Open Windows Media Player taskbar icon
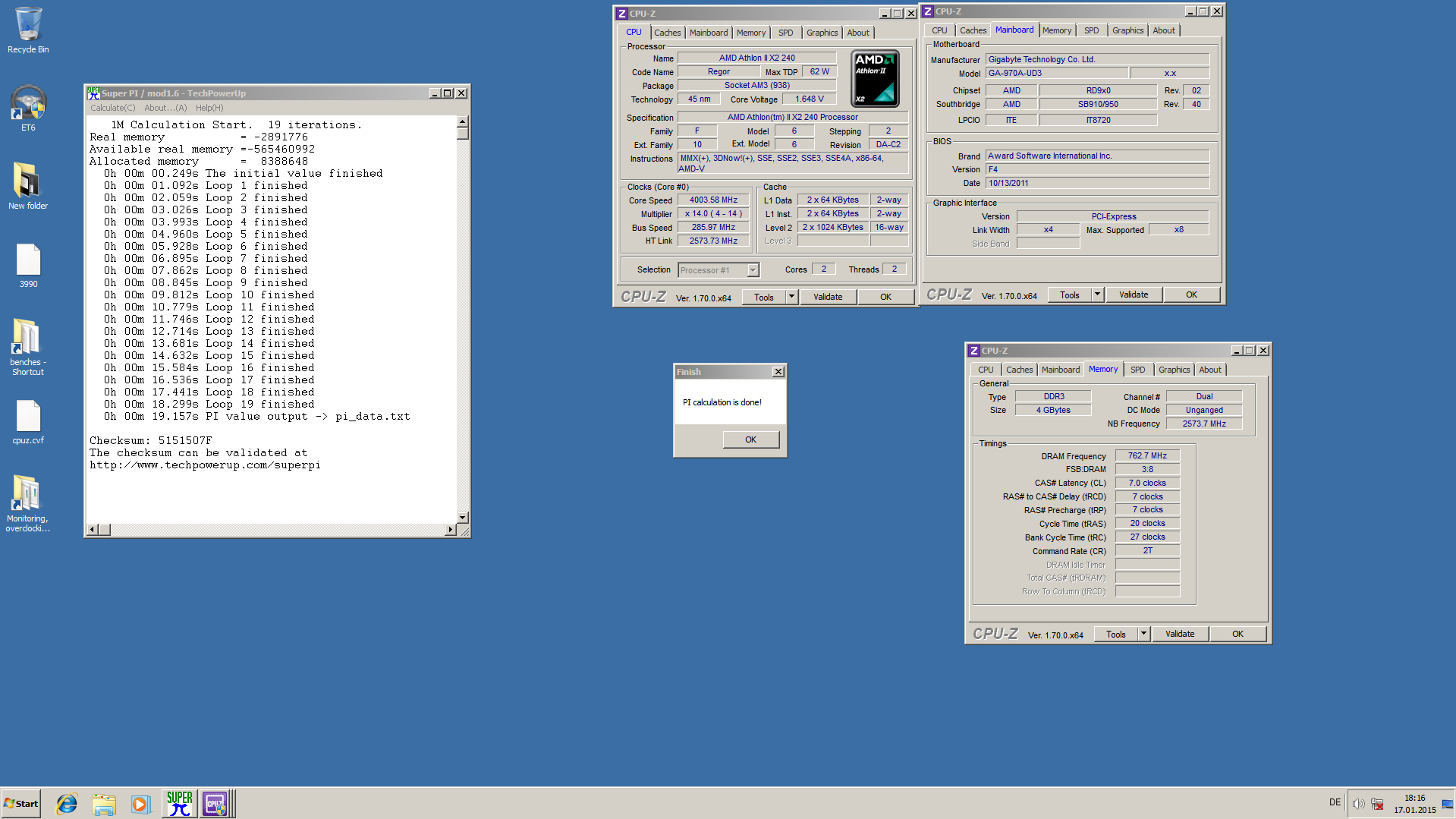This screenshot has height=819, width=1456. [140, 803]
